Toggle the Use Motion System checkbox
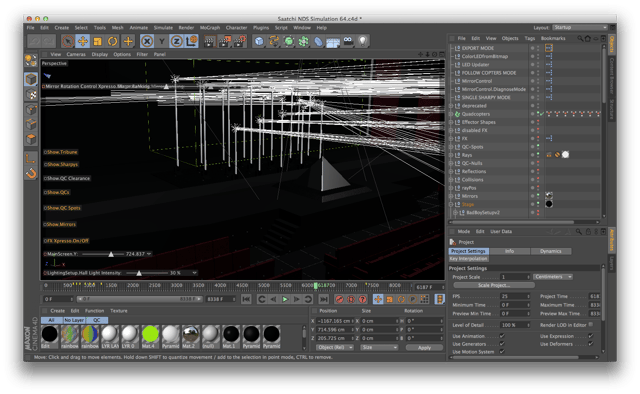Screen dimensions: 640x394 tap(502, 352)
